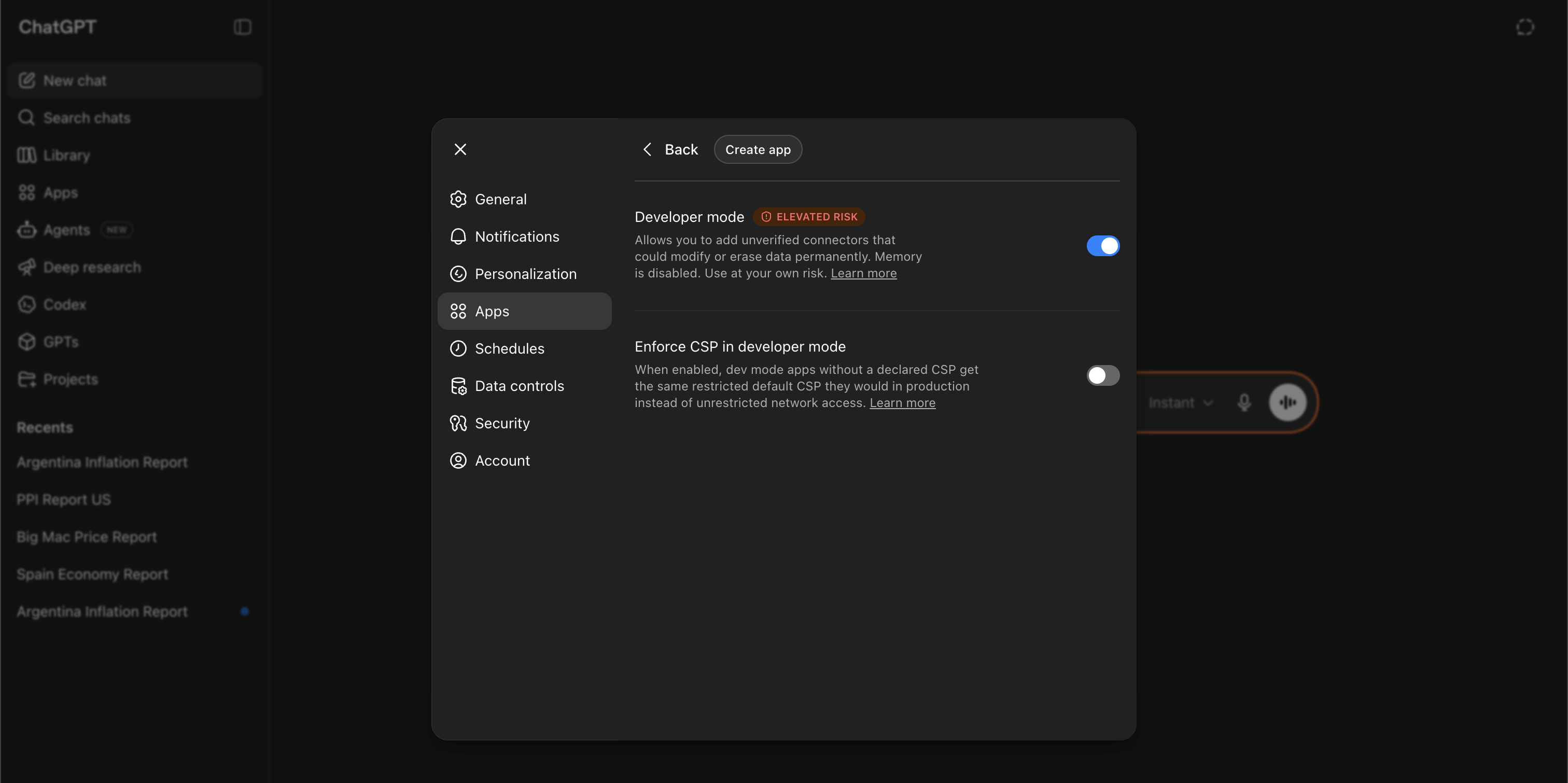Screen dimensions: 1568x783
Task: Click the Search chats magnifier icon
Action: (26, 118)
